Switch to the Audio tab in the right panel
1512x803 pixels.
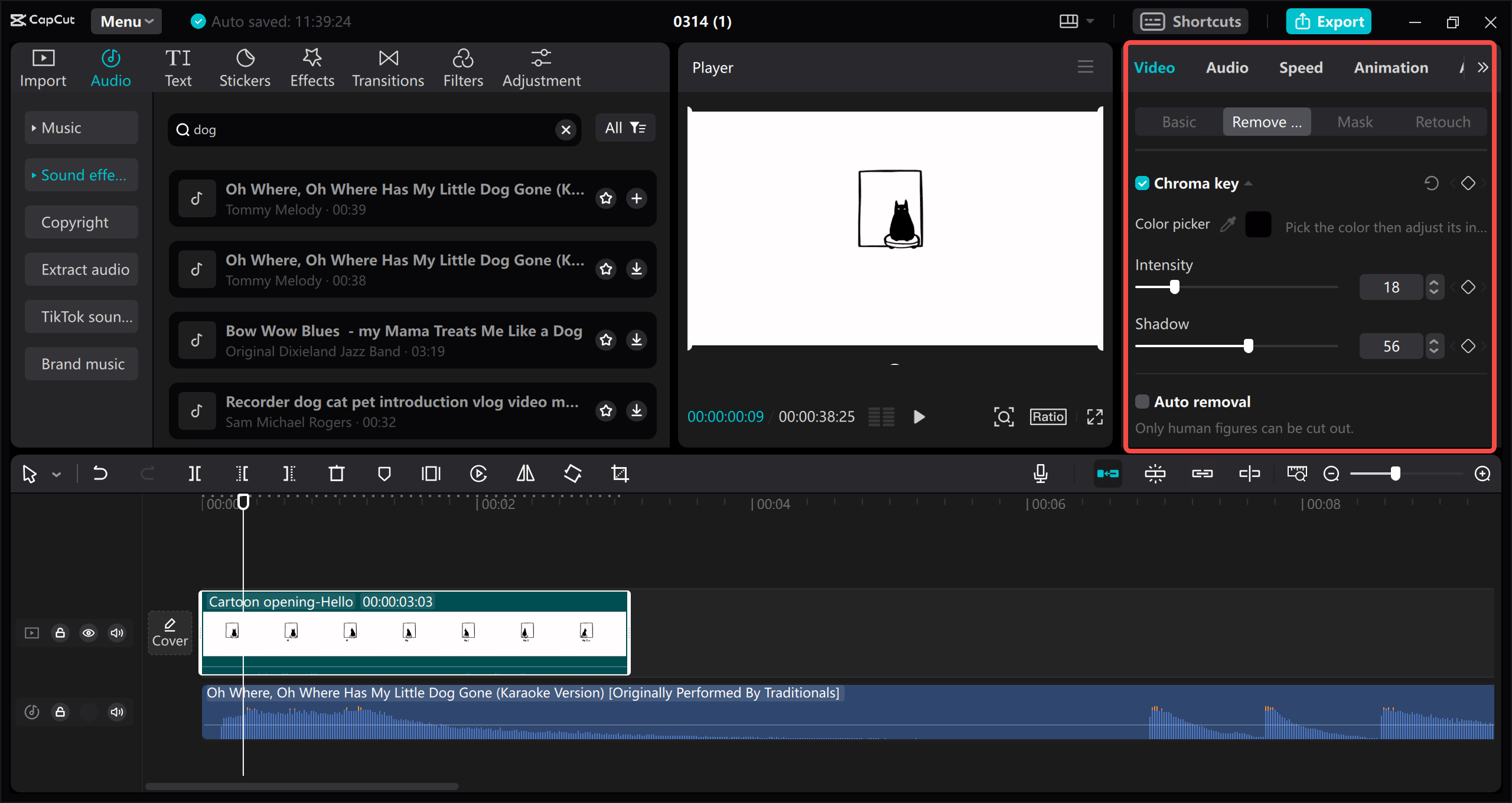tap(1226, 67)
